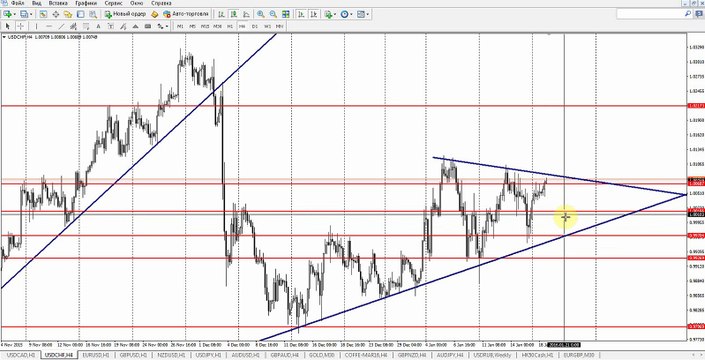Toggle chart auto scroll

point(301,14)
